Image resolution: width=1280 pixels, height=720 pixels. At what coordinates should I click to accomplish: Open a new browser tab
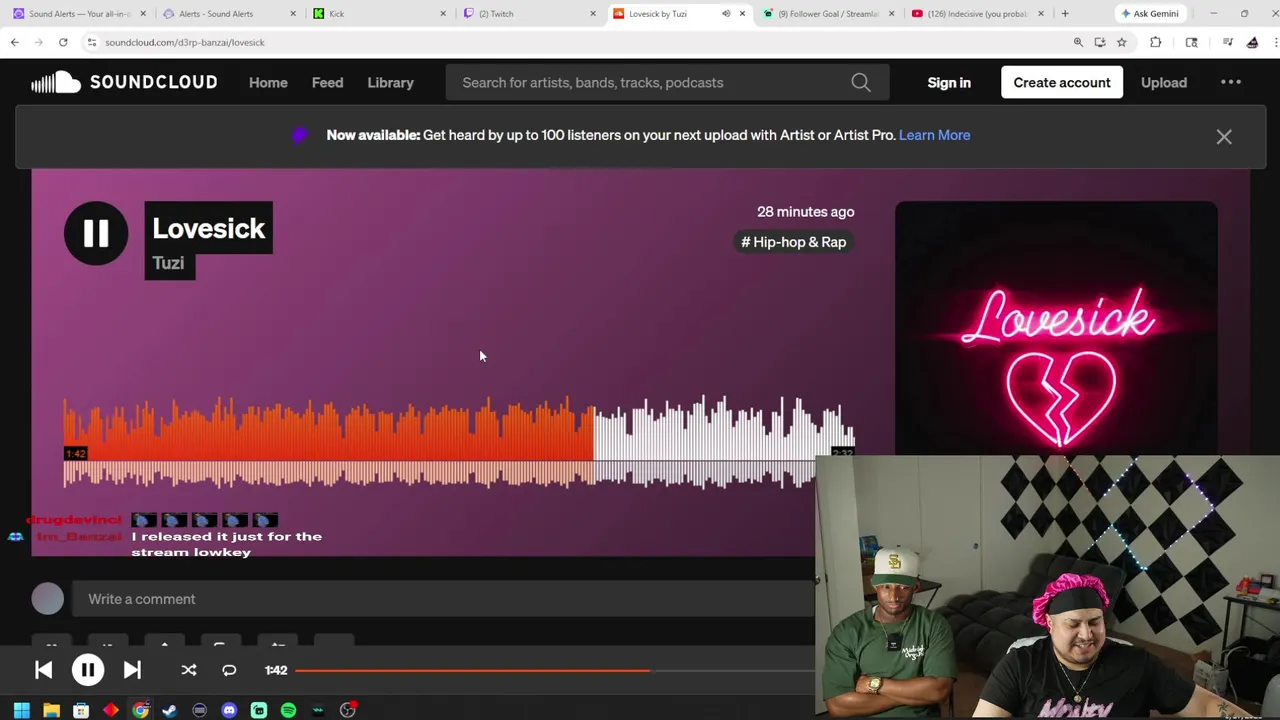pyautogui.click(x=1065, y=14)
